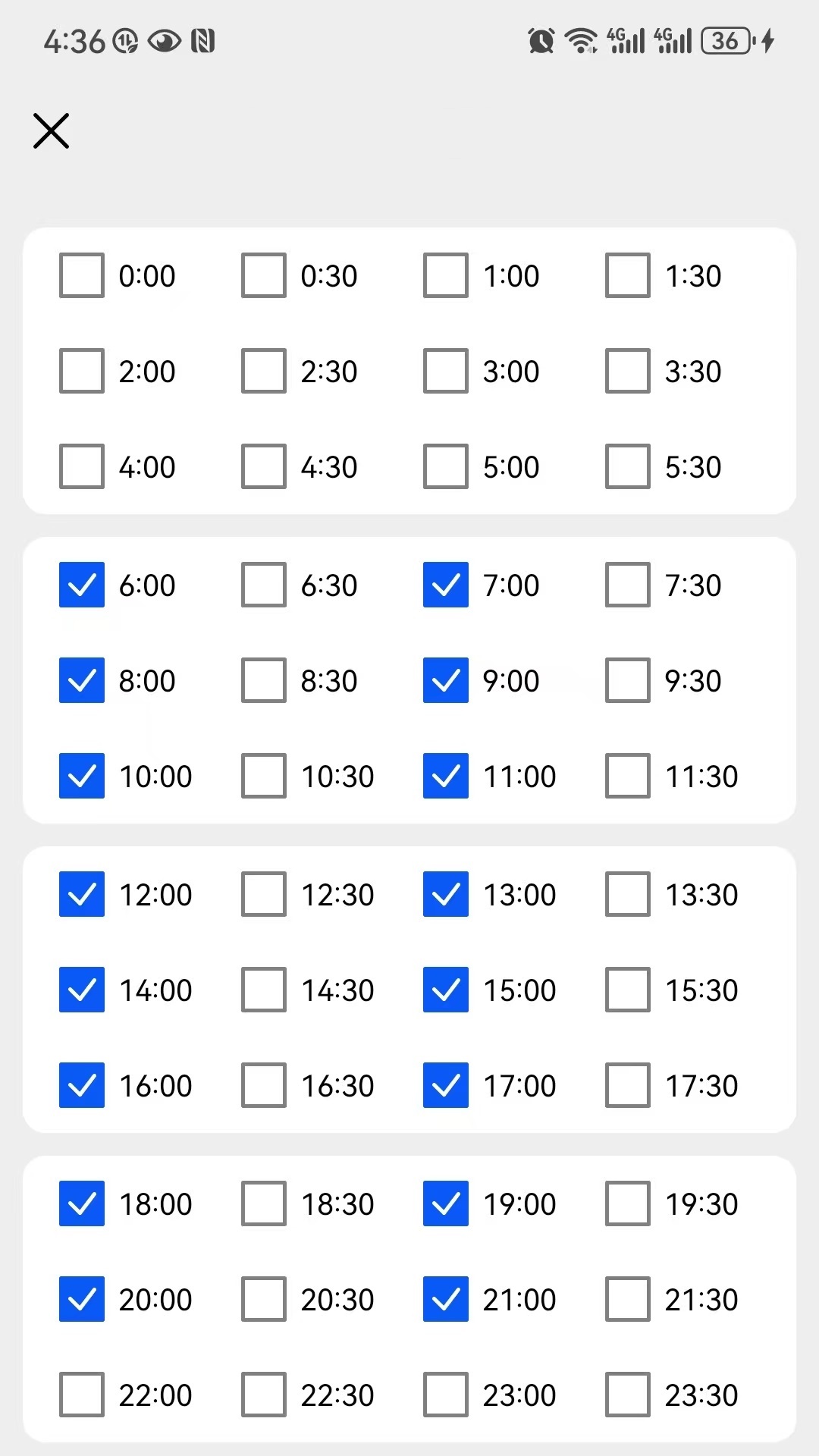This screenshot has height=1456, width=819.
Task: Tap the battery indicator showing 36
Action: [728, 40]
